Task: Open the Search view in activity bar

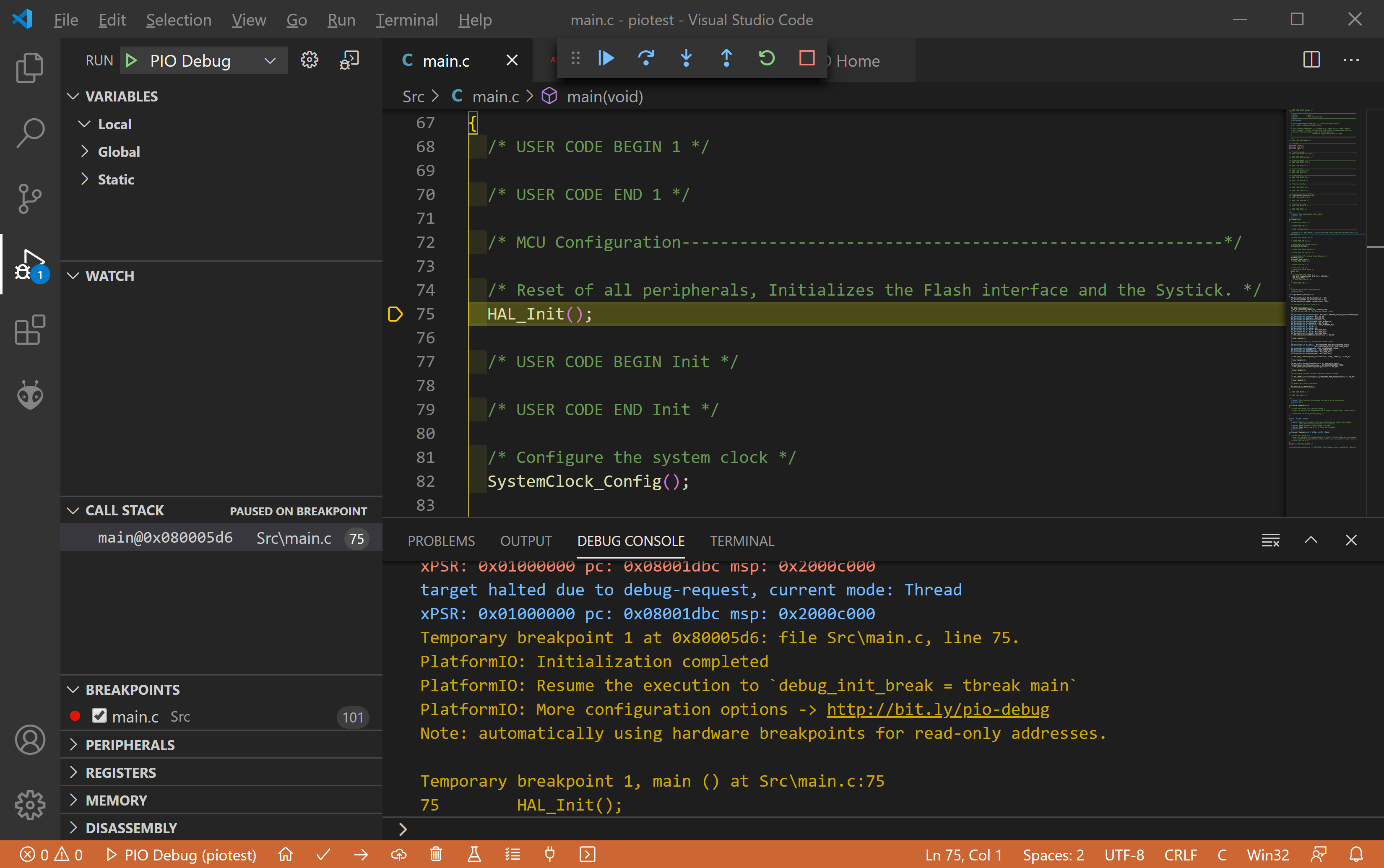Action: 30,133
